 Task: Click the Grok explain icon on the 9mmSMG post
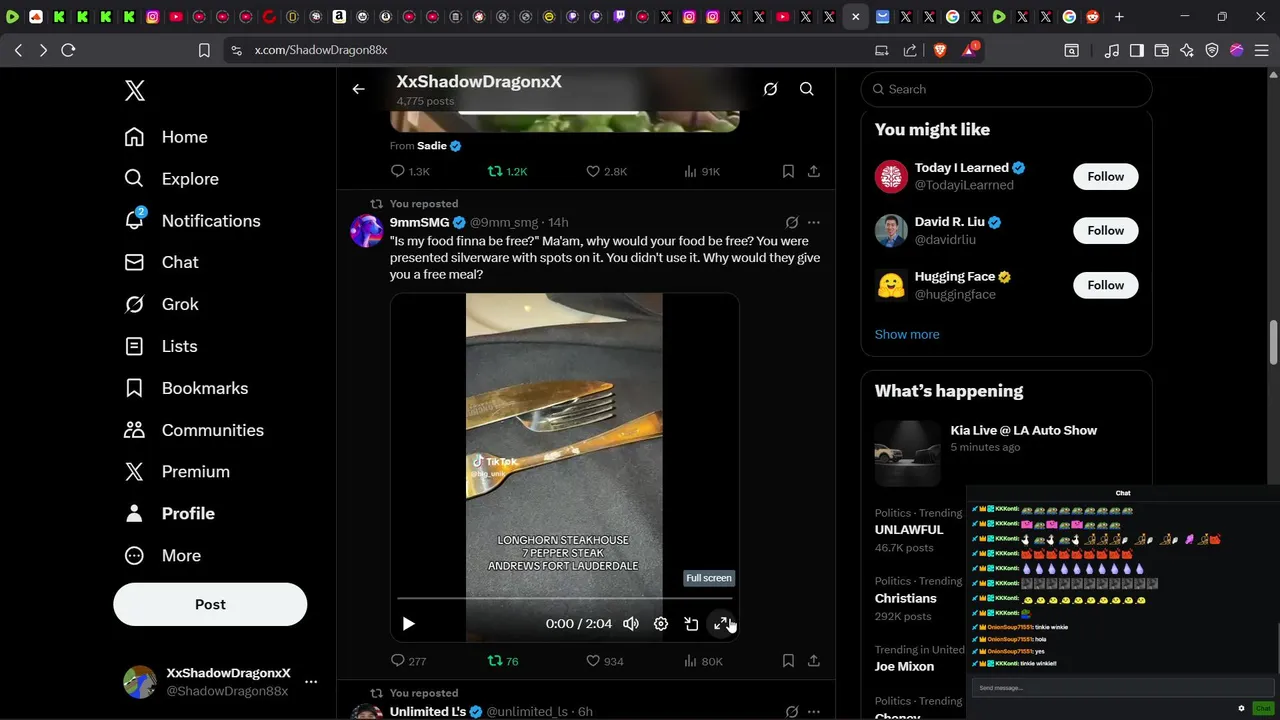pyautogui.click(x=792, y=222)
